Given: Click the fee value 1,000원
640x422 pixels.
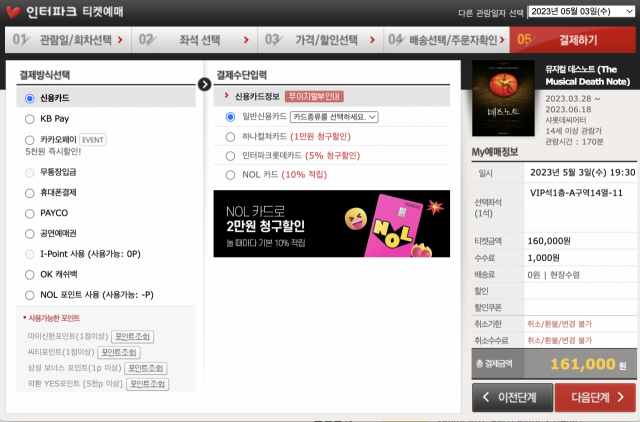Looking at the screenshot, I should click(x=543, y=258).
